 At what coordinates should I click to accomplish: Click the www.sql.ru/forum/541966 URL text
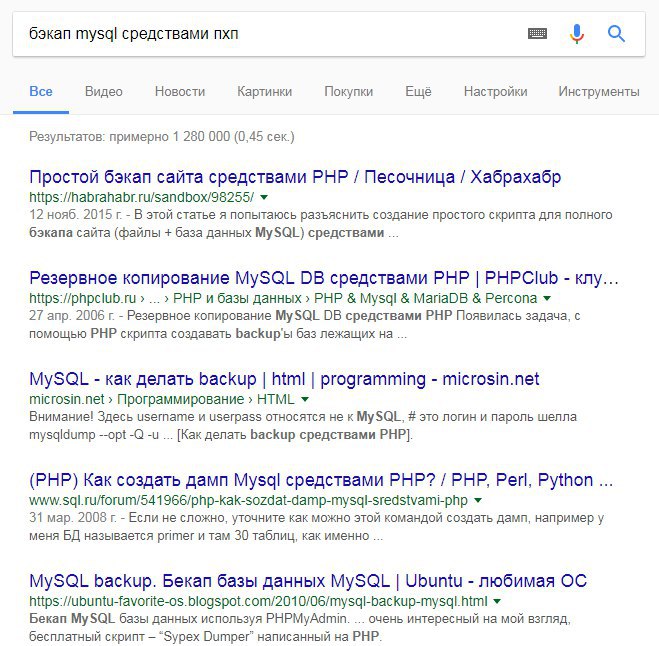(x=248, y=500)
